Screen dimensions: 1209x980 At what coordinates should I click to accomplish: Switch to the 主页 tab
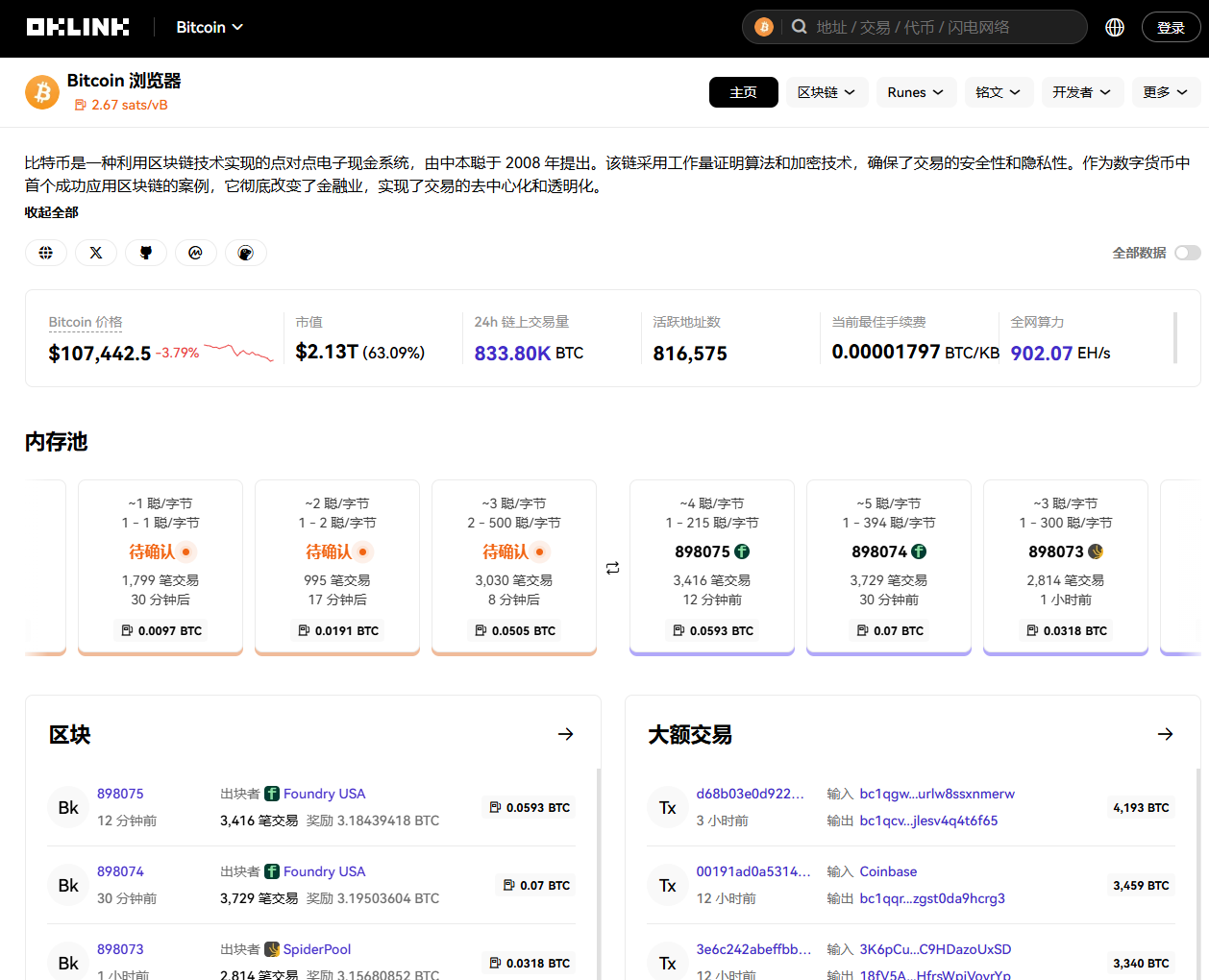pyautogui.click(x=743, y=92)
